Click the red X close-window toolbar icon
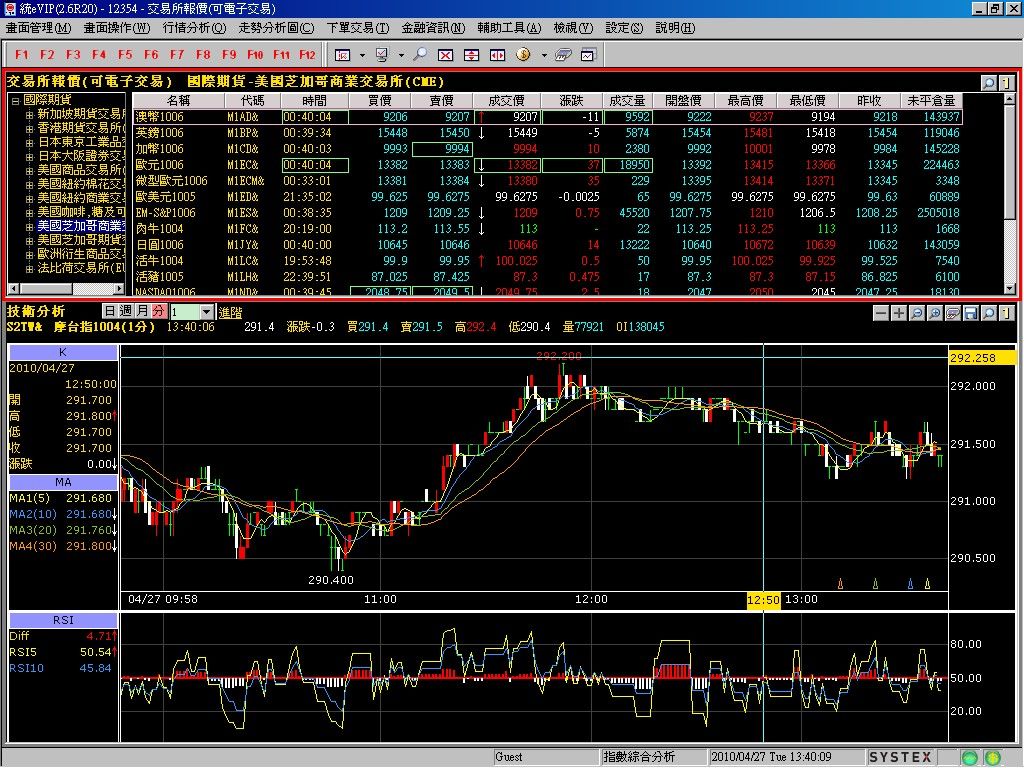 click(x=445, y=55)
